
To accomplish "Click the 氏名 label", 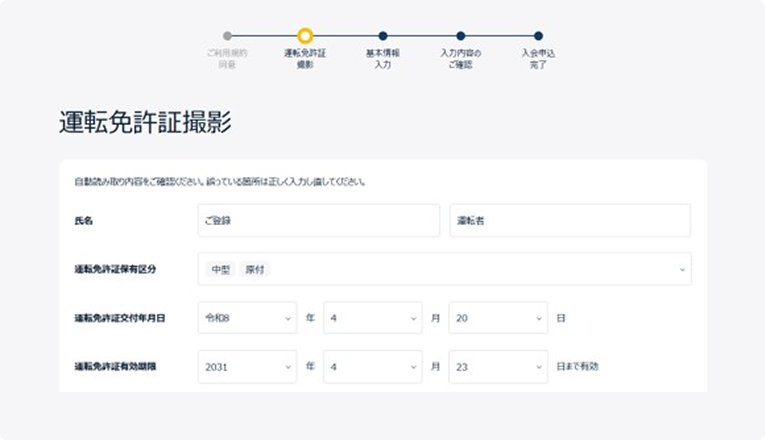I will click(x=83, y=220).
